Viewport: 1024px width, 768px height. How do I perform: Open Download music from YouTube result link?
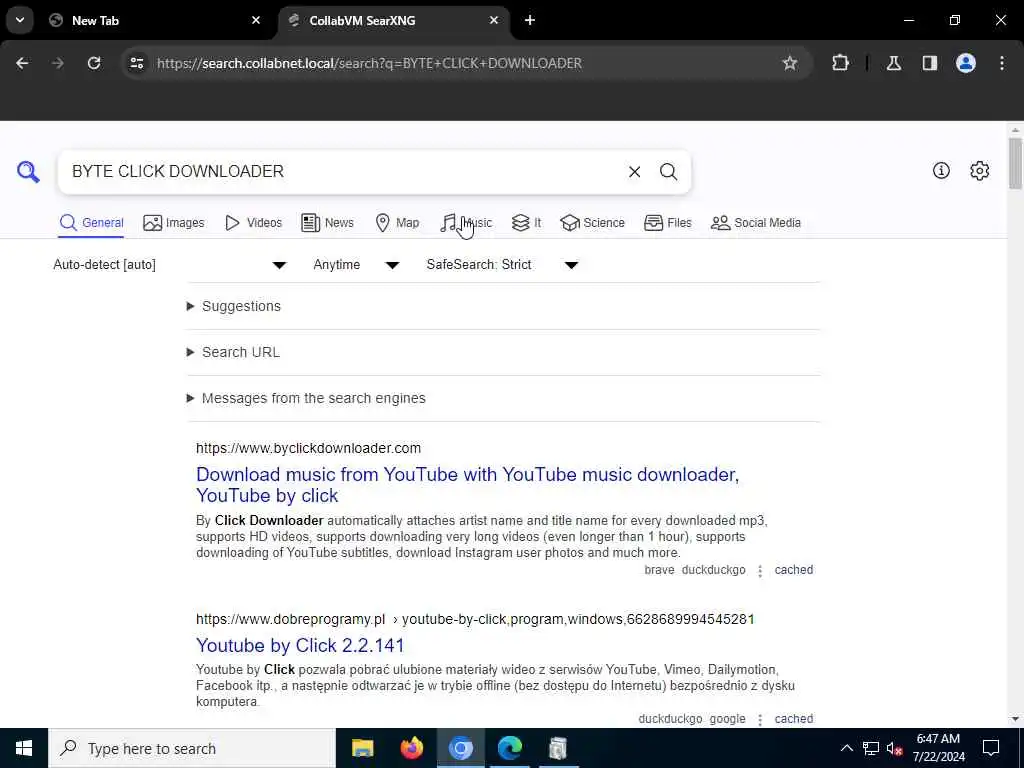click(468, 485)
